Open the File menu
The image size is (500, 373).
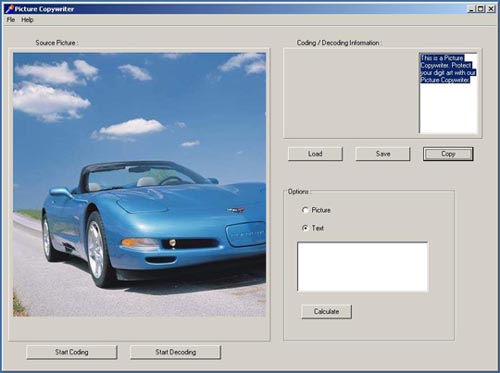coord(11,20)
